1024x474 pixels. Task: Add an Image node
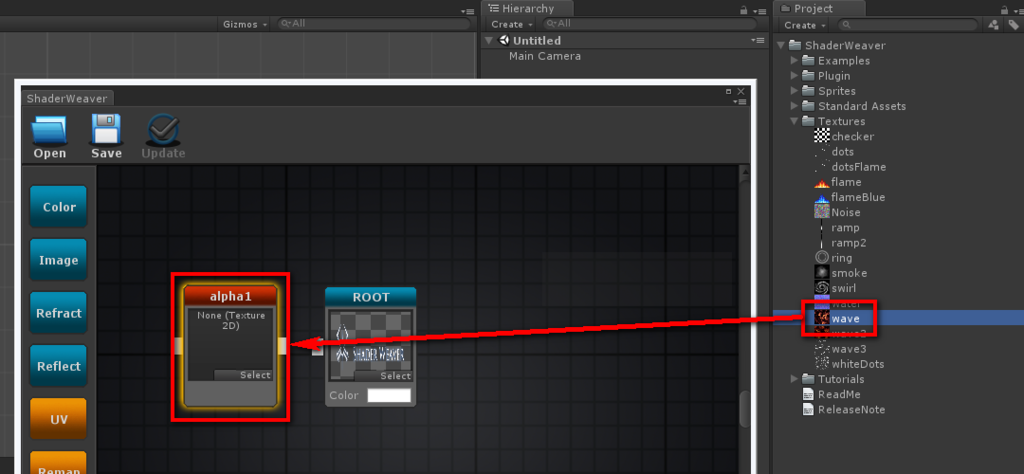(x=59, y=260)
